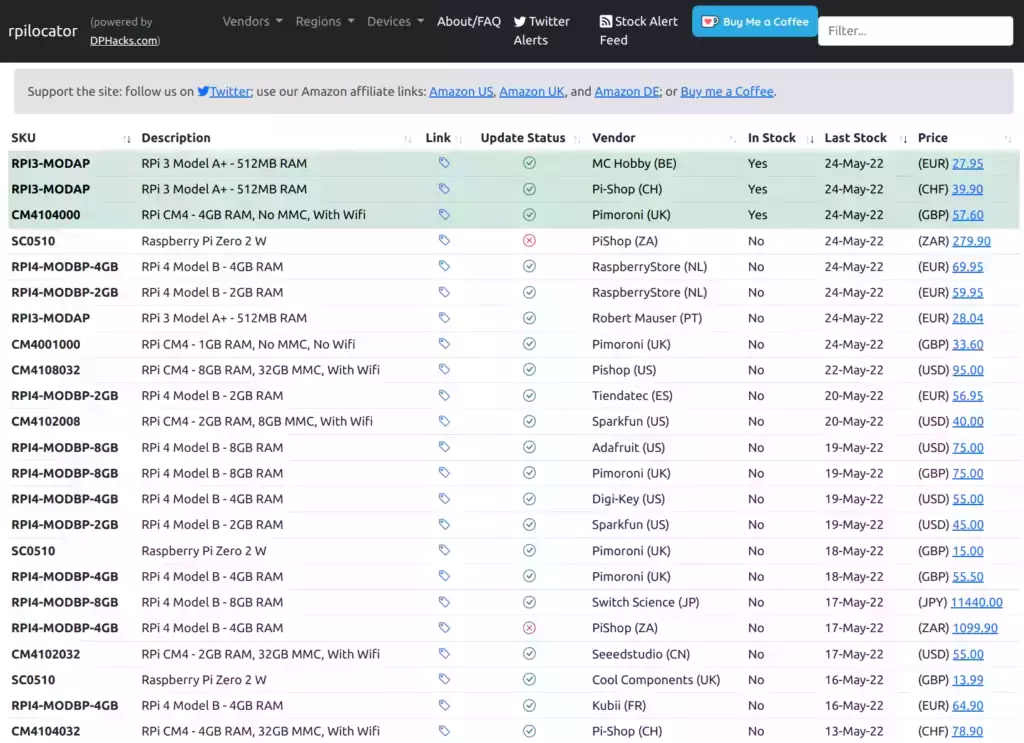This screenshot has width=1024, height=743.
Task: Open the About/FAQ page
Action: [x=469, y=22]
